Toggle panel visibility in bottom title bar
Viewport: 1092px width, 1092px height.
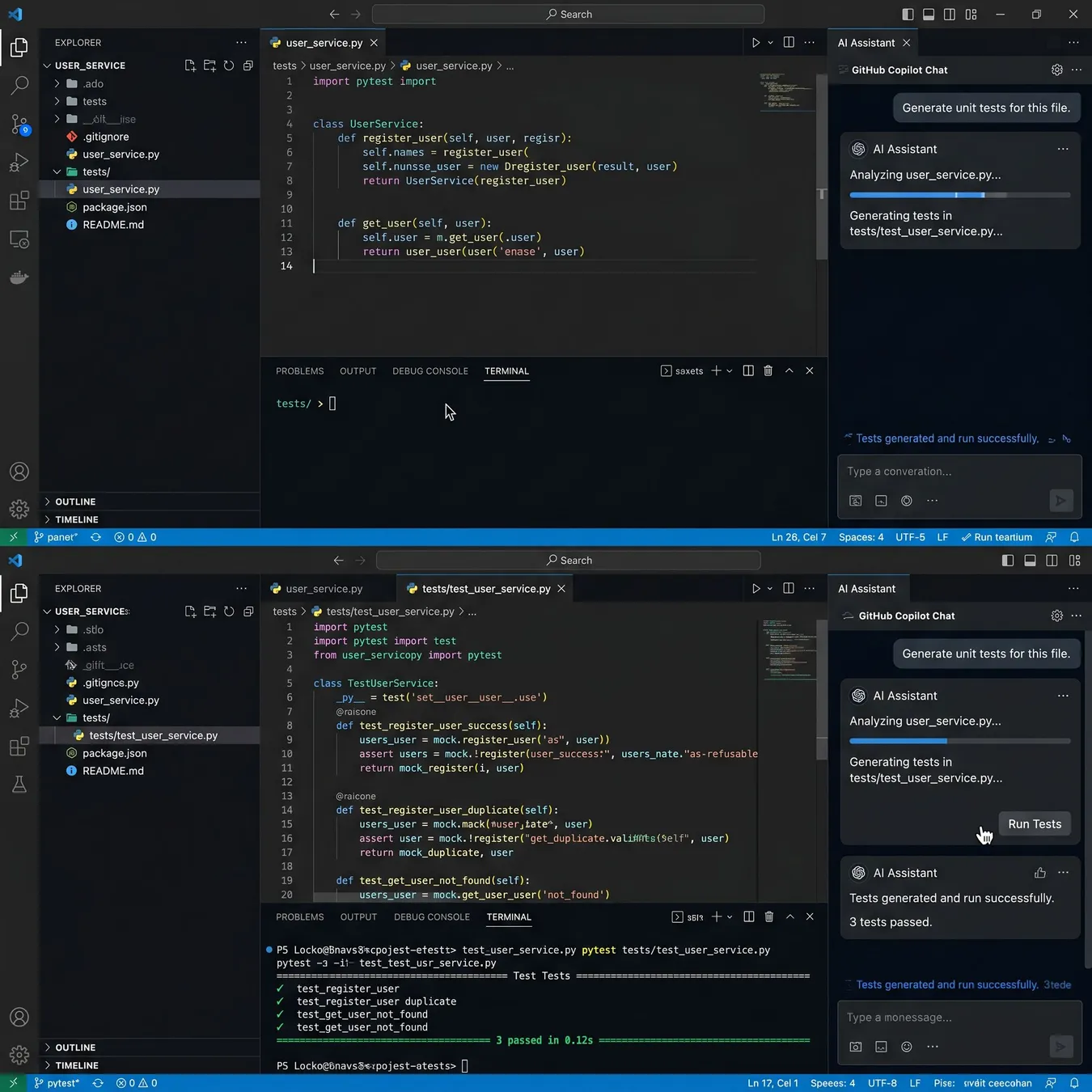(1030, 560)
